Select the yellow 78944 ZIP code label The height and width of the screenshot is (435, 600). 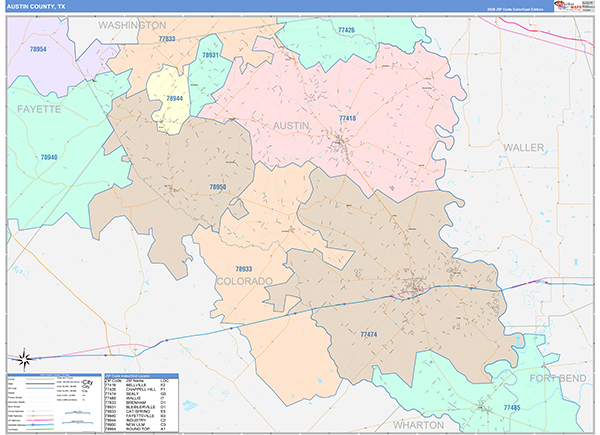[x=174, y=99]
